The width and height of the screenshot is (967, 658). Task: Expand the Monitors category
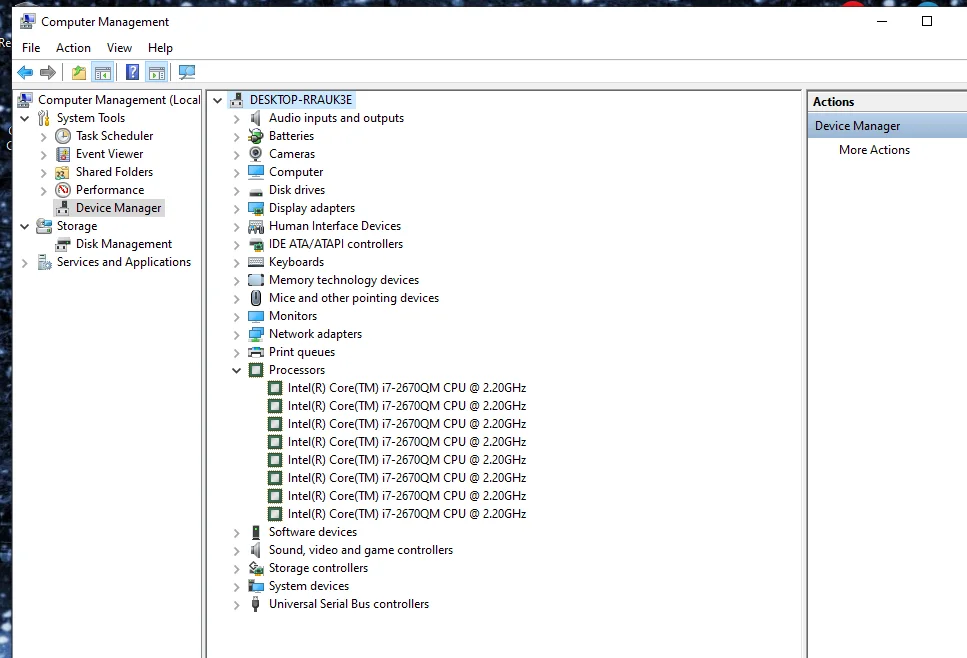pos(236,317)
